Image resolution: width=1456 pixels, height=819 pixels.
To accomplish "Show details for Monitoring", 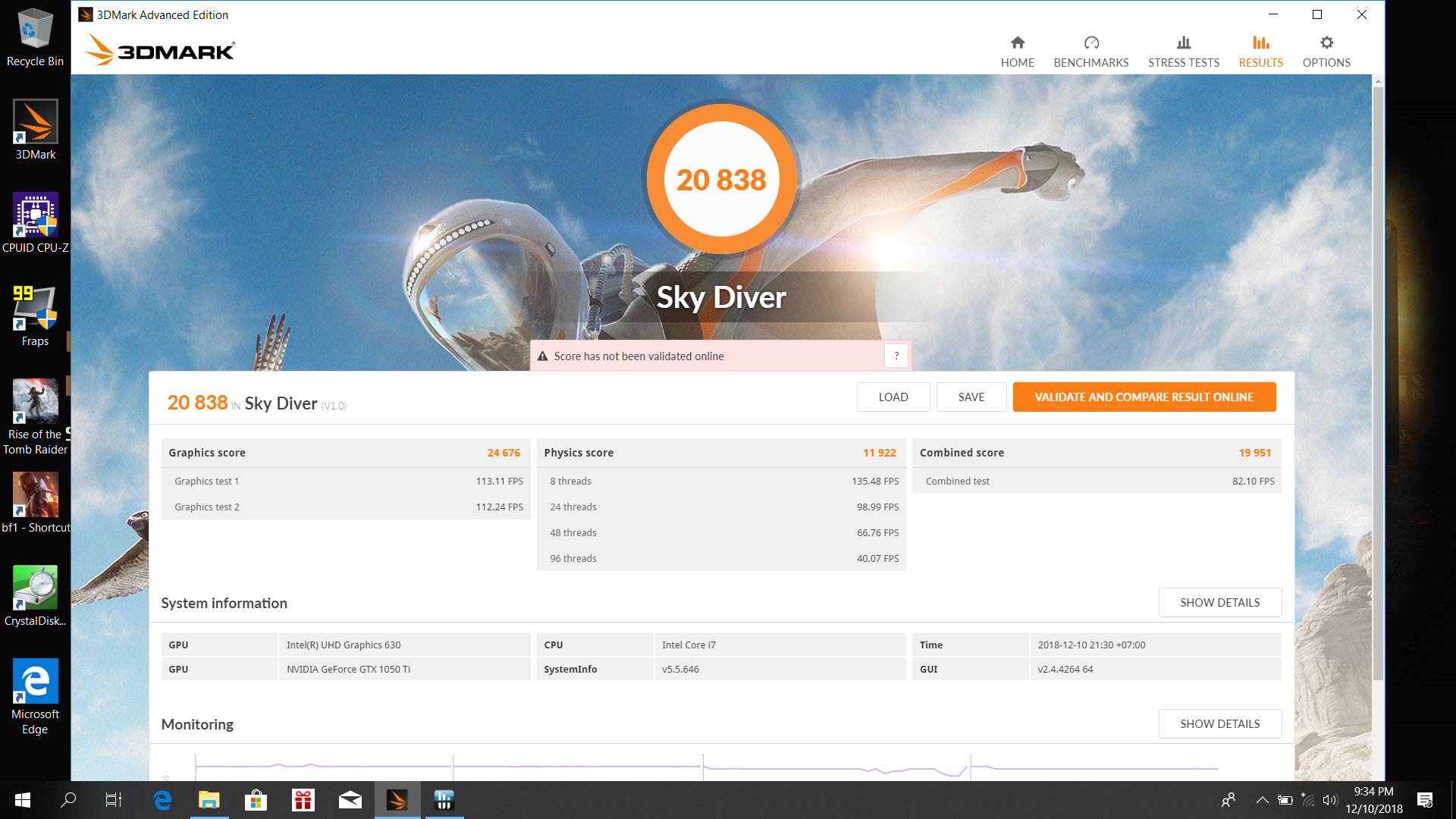I will click(1219, 724).
